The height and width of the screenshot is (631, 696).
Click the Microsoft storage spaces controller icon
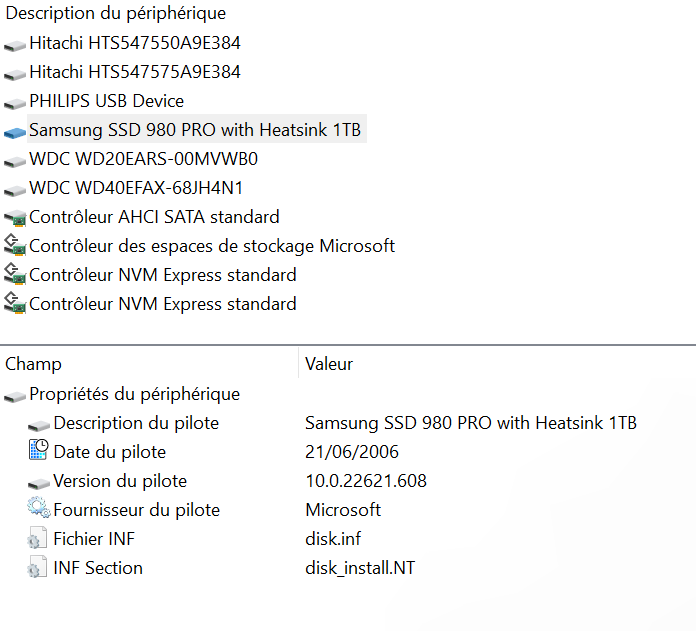pyautogui.click(x=15, y=246)
